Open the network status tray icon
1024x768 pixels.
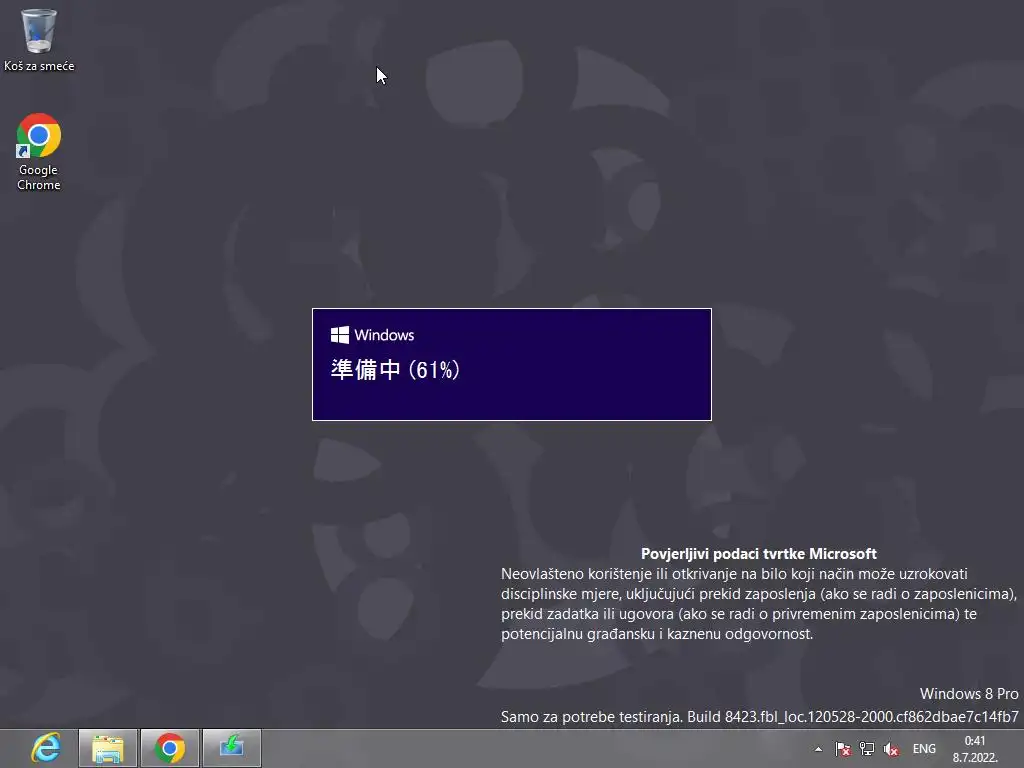[x=867, y=749]
